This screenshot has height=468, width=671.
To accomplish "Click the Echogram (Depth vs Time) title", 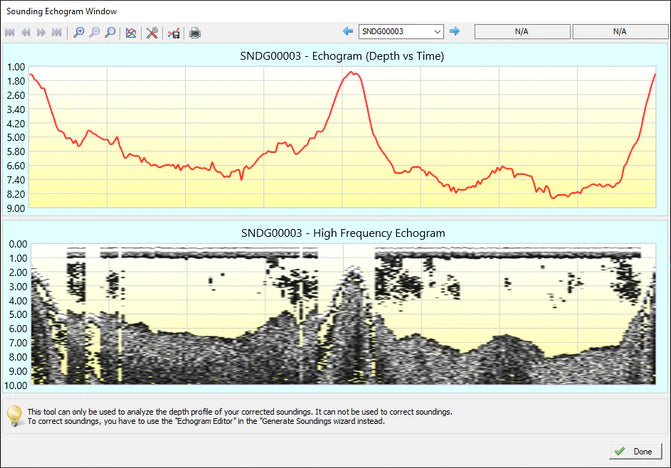I will click(x=343, y=56).
